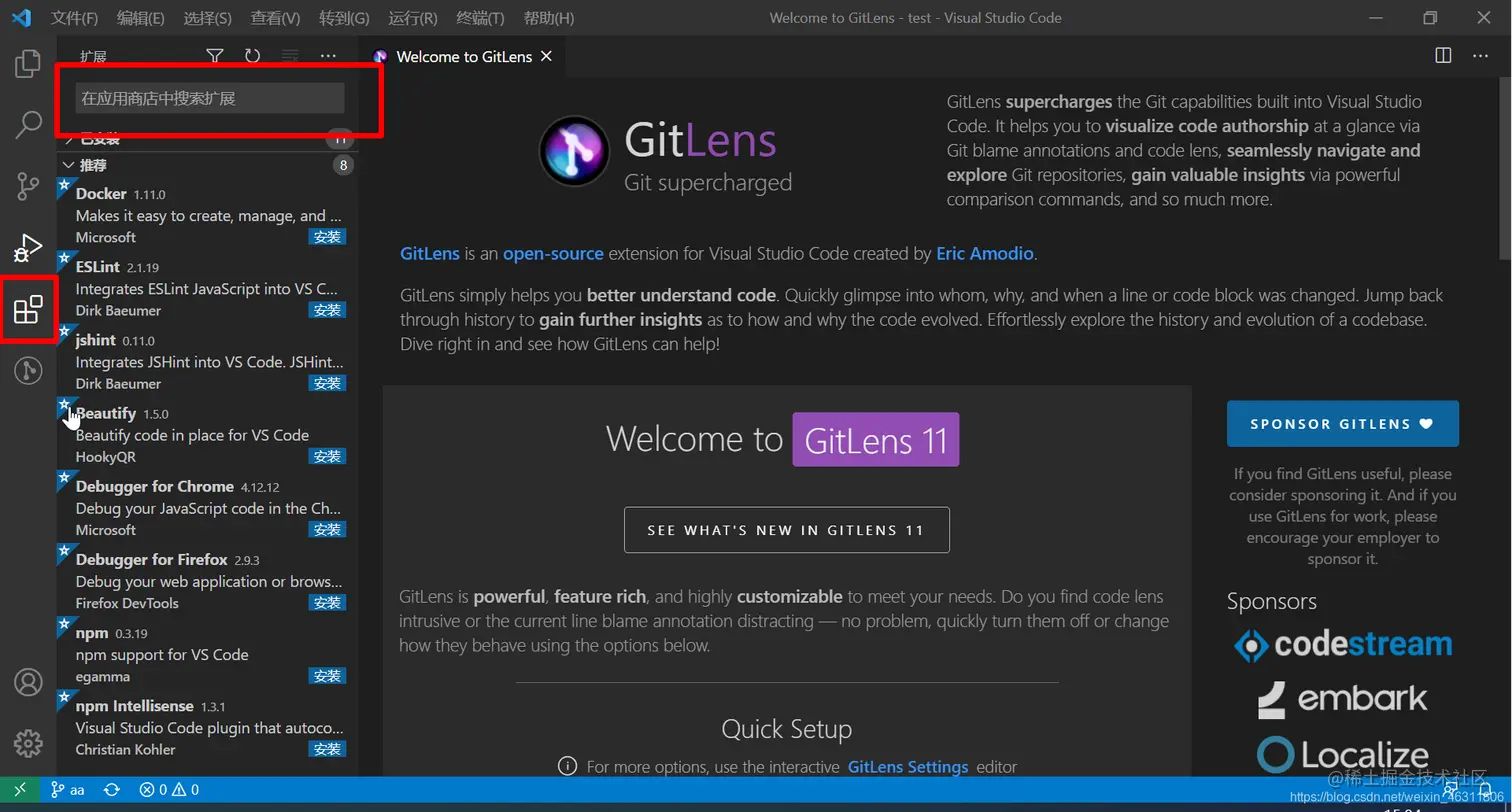Open 查看(V) menu

tap(275, 18)
